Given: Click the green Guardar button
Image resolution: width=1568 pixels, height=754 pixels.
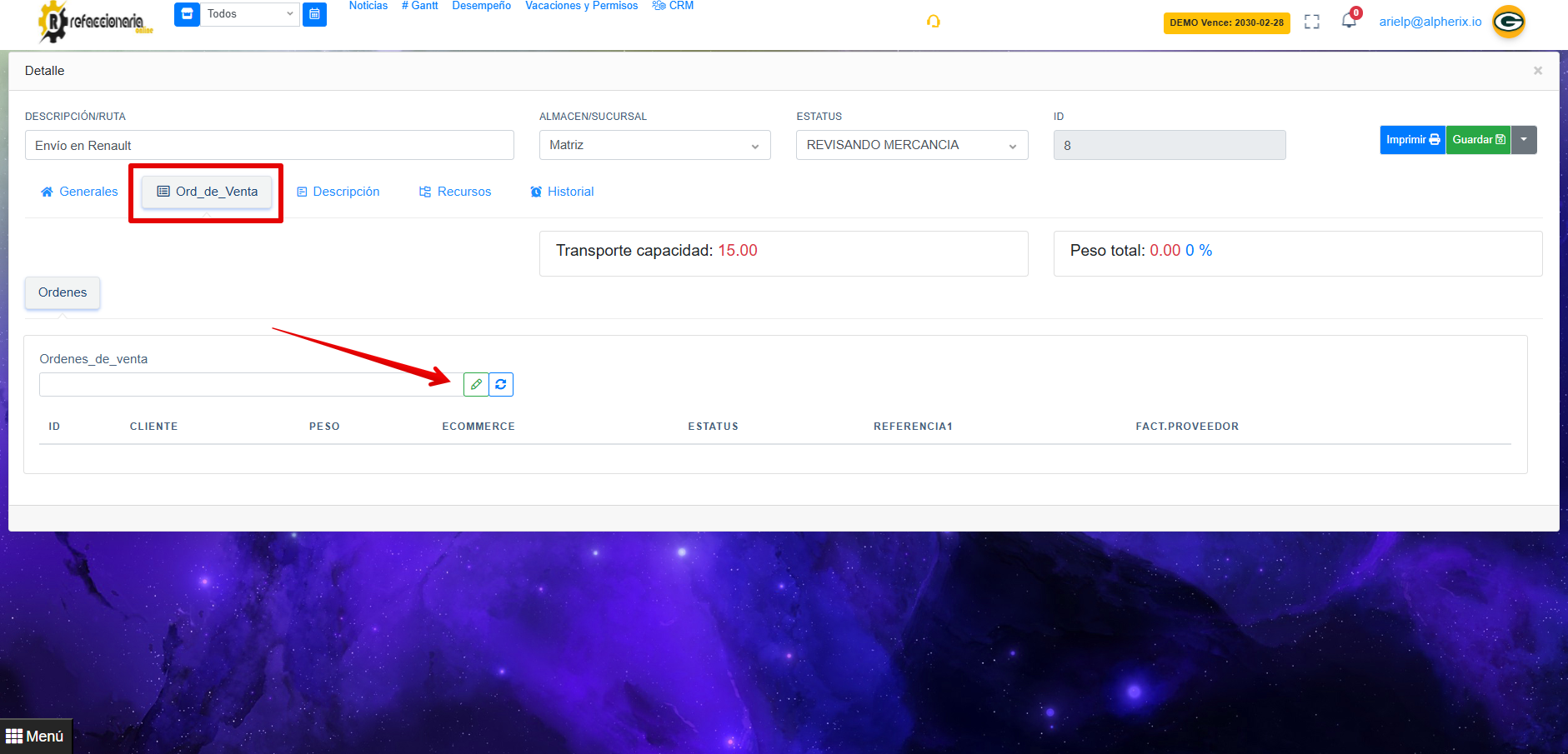Looking at the screenshot, I should [1478, 140].
